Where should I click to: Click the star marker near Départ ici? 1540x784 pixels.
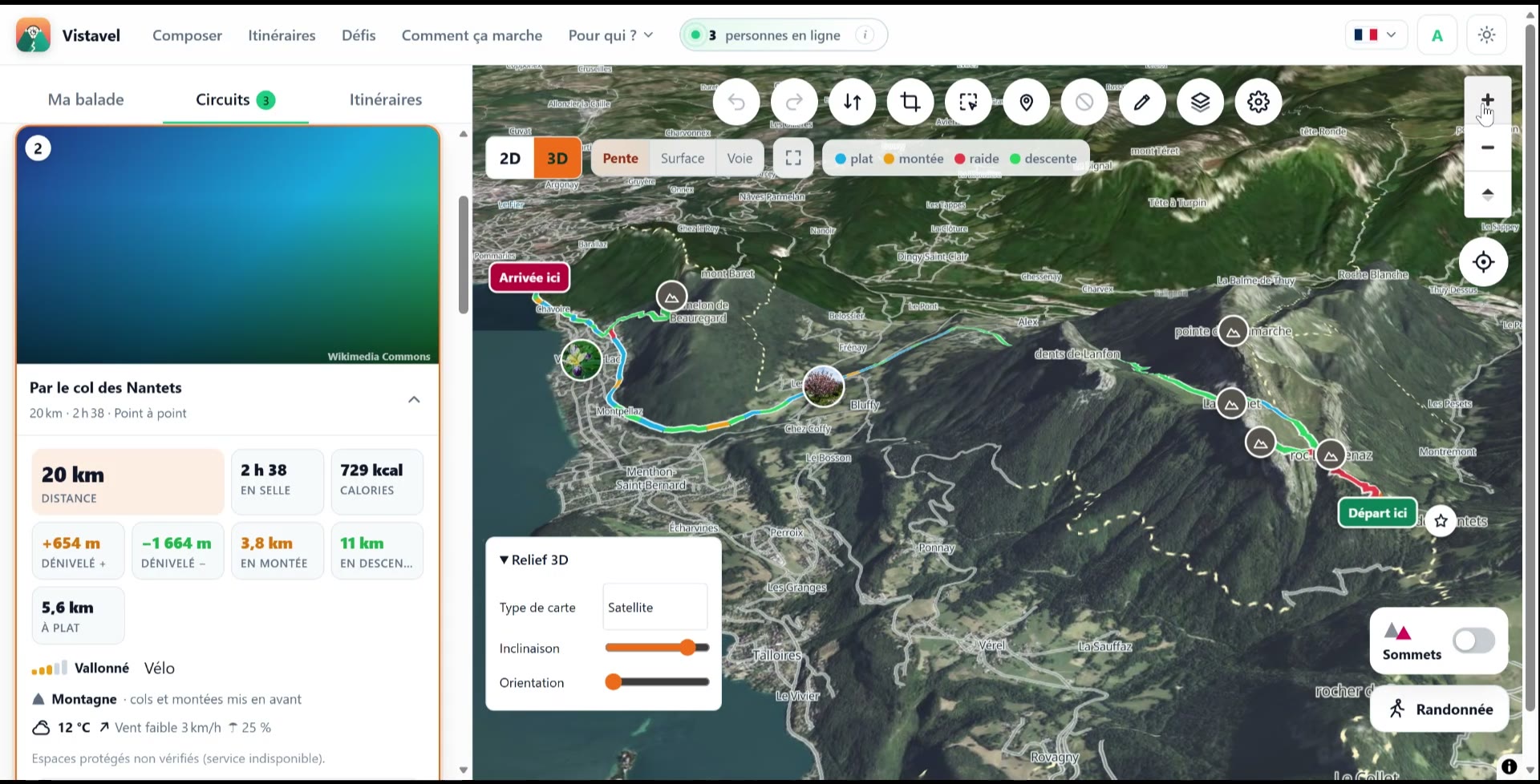tap(1441, 521)
